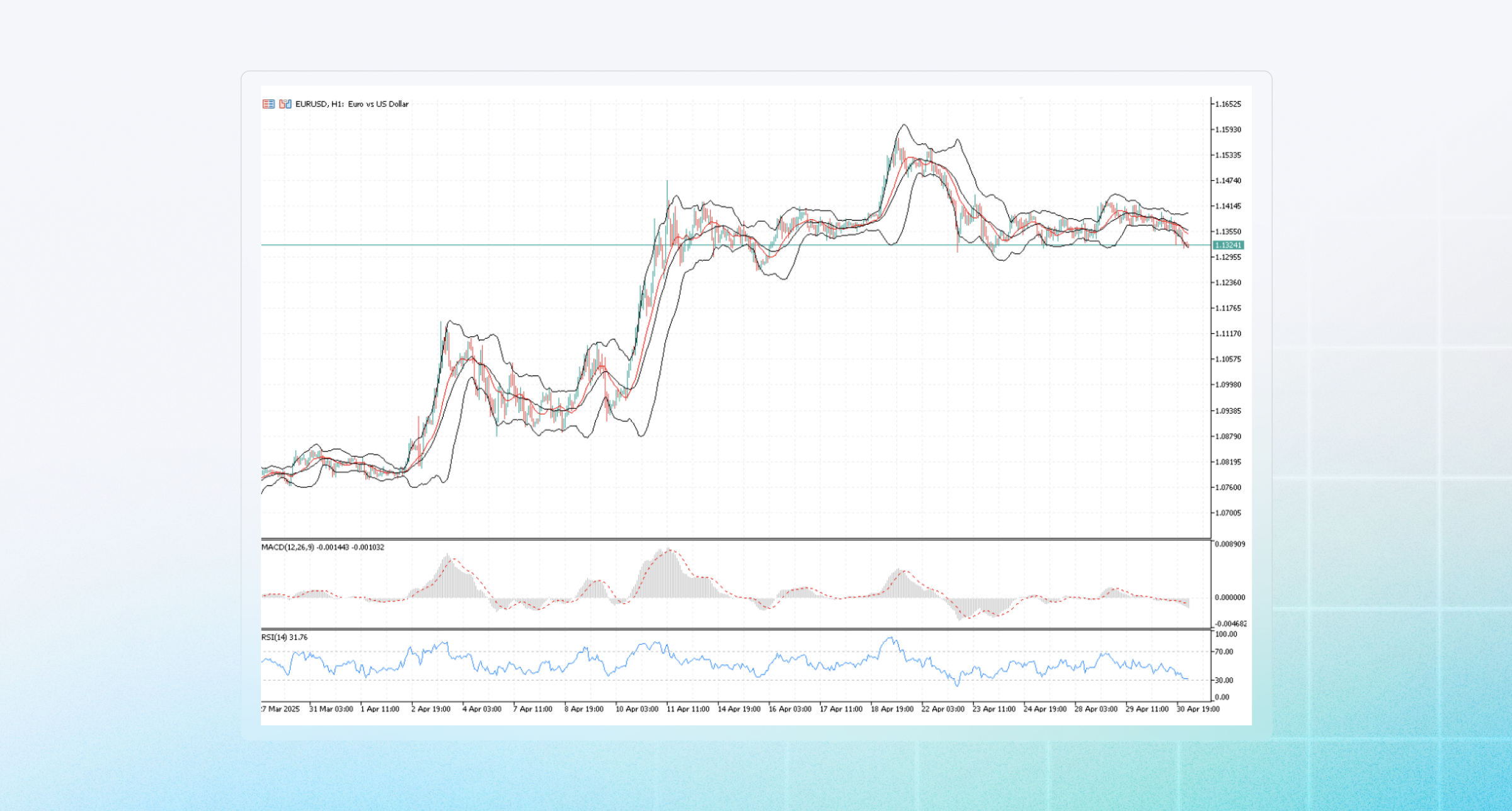Viewport: 1512px width, 811px height.
Task: Click the 23 Apr 11:00 time label
Action: 994,709
